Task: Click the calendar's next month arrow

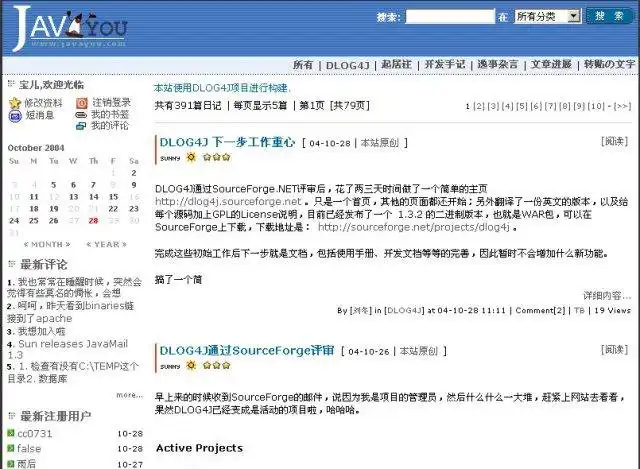Action: 68,245
